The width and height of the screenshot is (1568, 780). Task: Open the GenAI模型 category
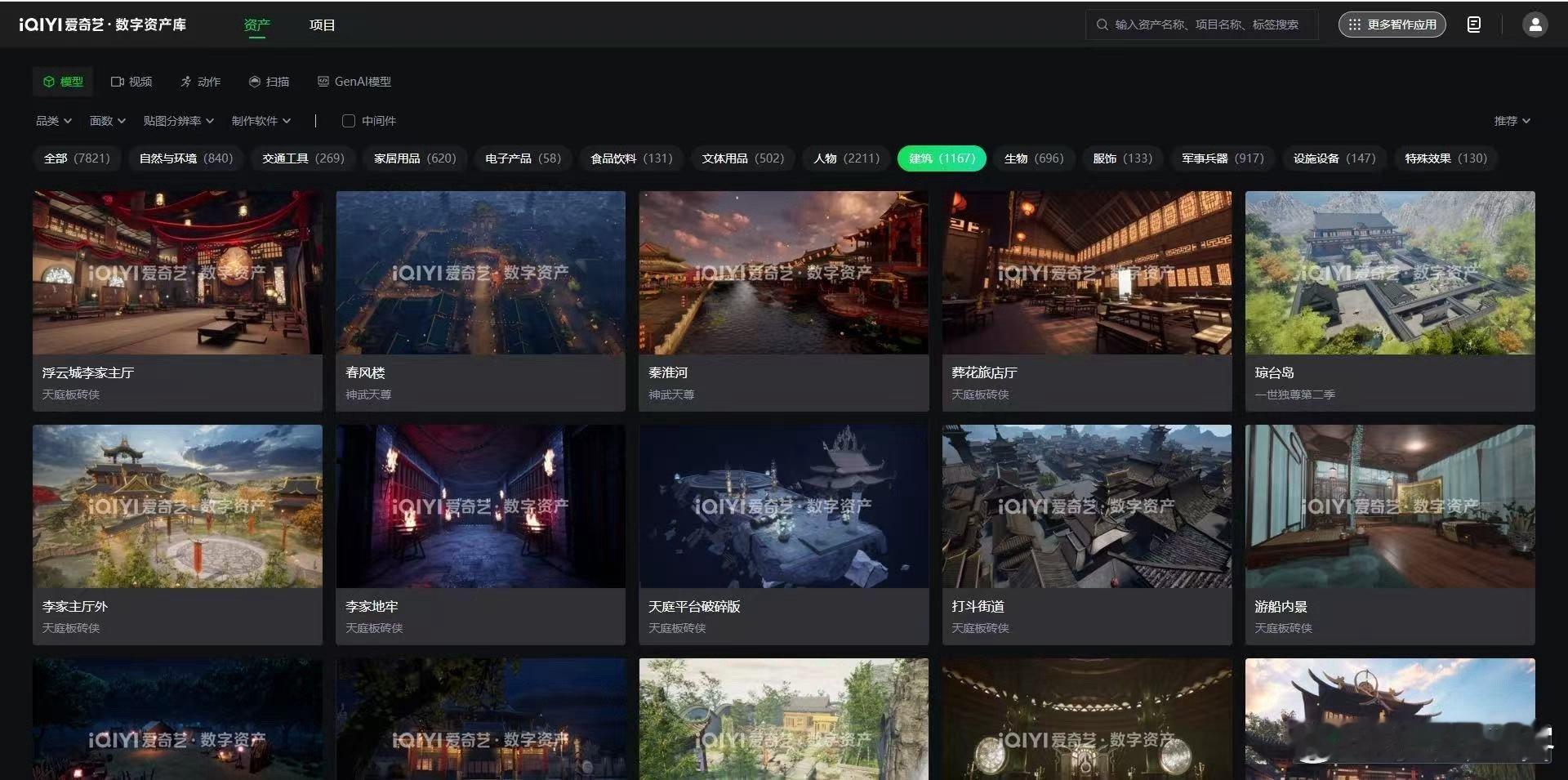coord(354,82)
